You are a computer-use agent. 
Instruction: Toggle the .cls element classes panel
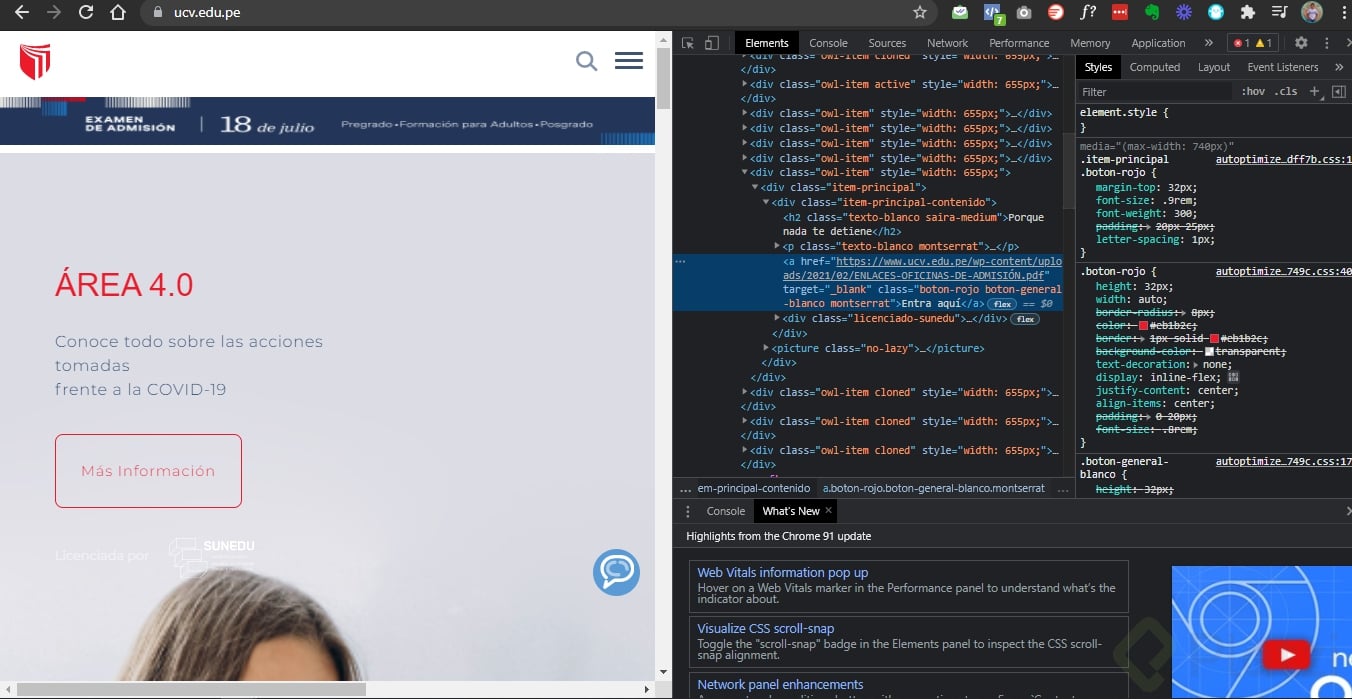[x=1286, y=91]
